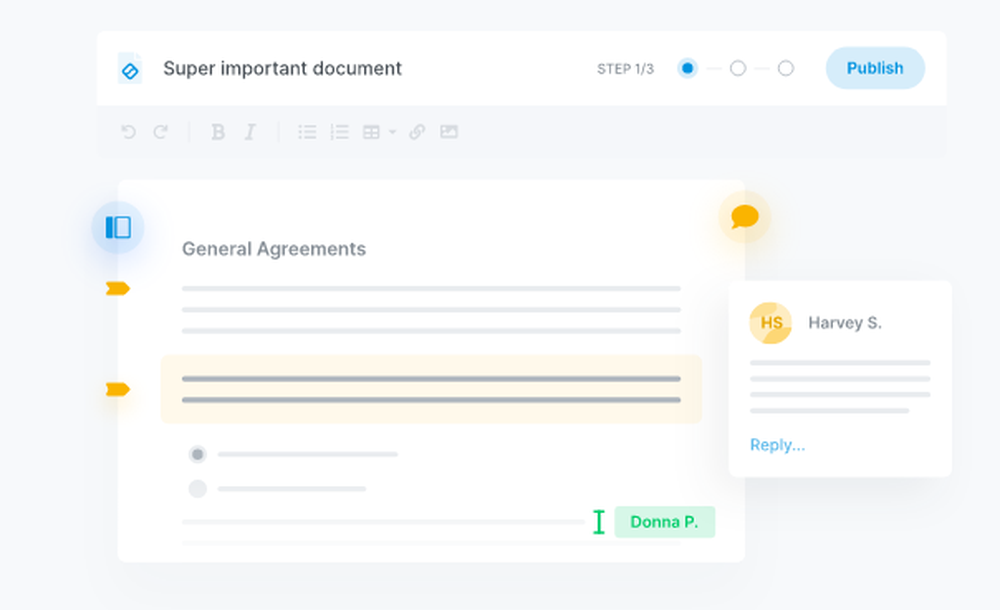The height and width of the screenshot is (610, 1000).
Task: Select the second step indicator dot
Action: pos(737,68)
